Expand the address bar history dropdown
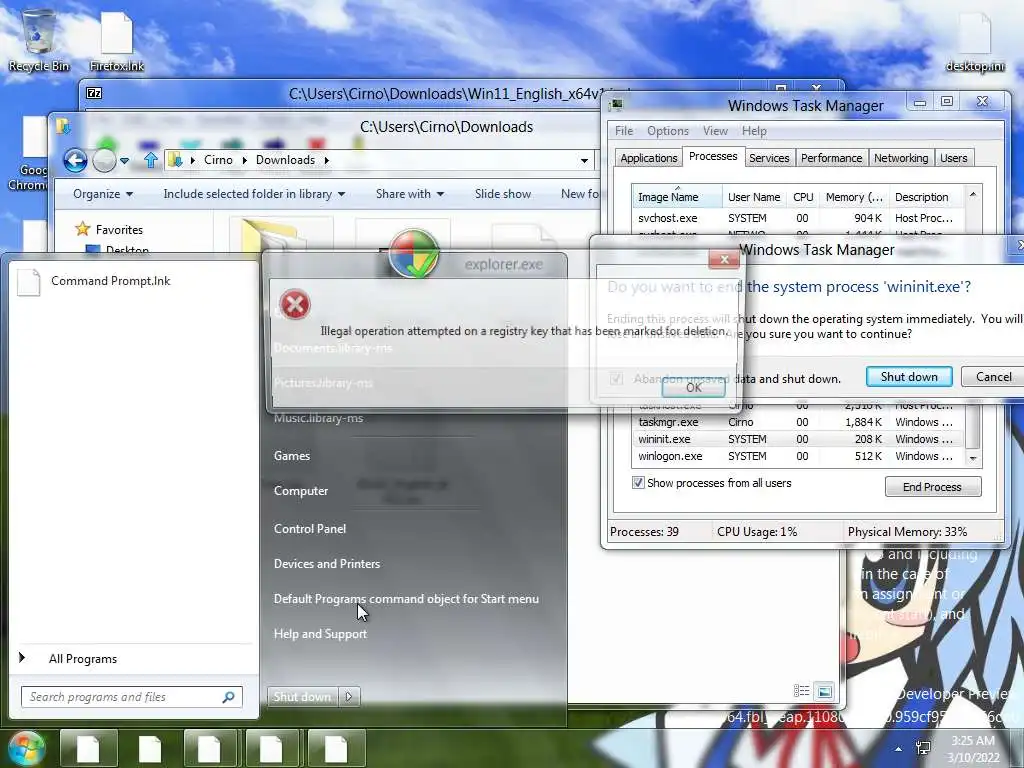1024x768 pixels. 584,161
